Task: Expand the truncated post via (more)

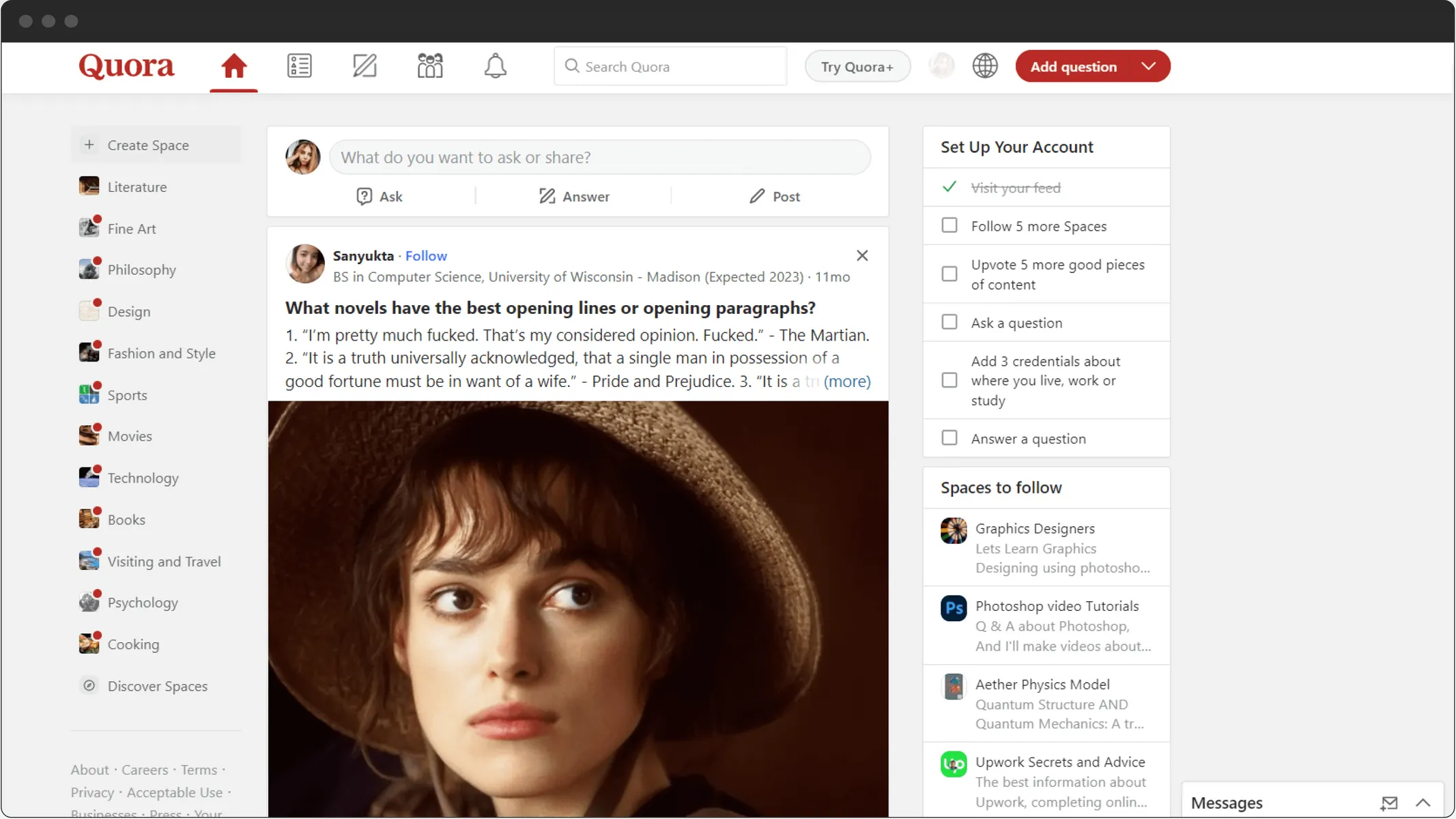Action: point(847,382)
